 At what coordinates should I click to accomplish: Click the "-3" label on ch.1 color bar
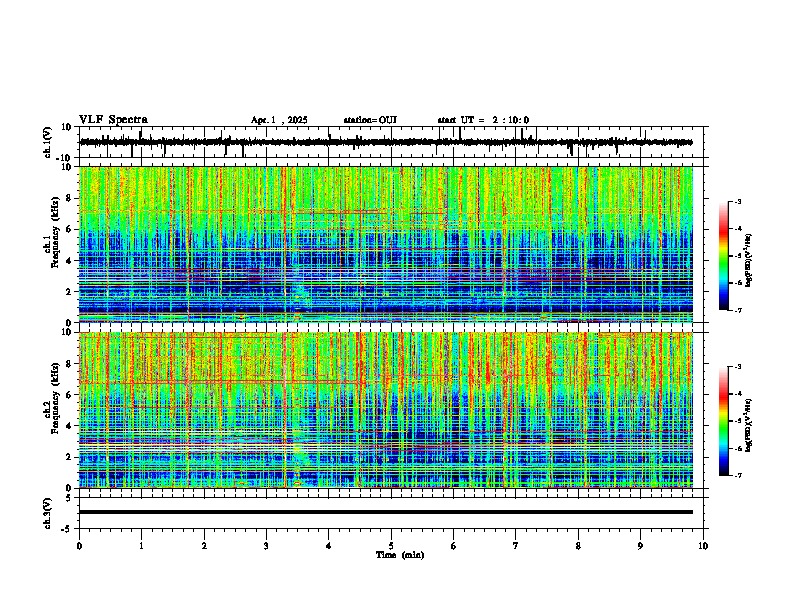737,202
